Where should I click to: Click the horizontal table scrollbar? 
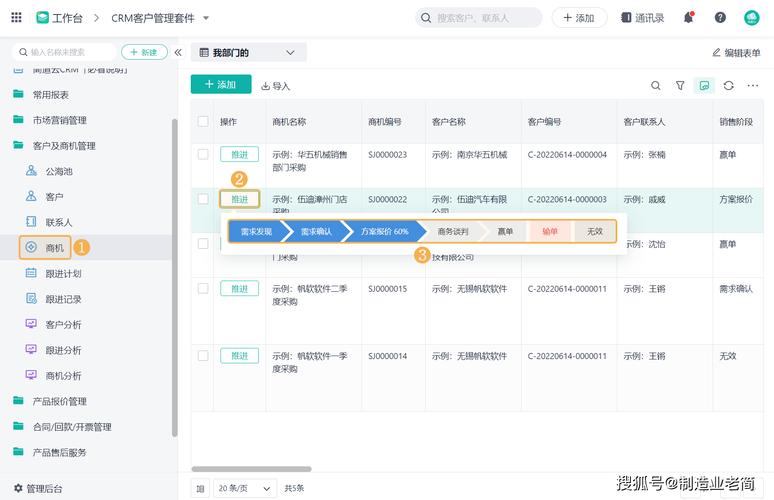point(251,469)
